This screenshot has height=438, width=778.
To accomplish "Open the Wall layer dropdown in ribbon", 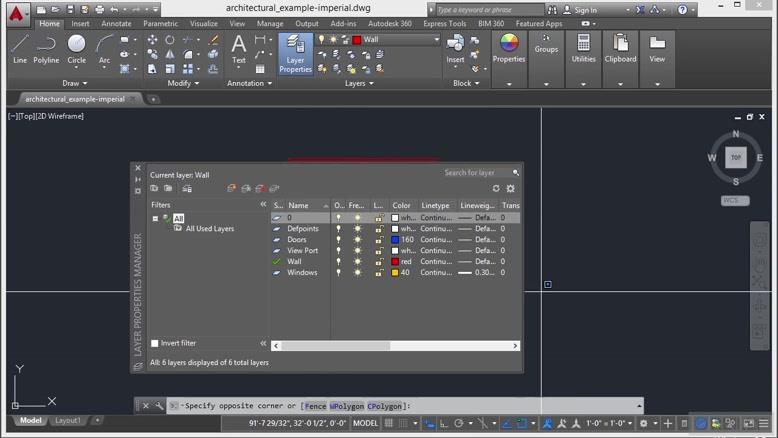I will pos(437,40).
